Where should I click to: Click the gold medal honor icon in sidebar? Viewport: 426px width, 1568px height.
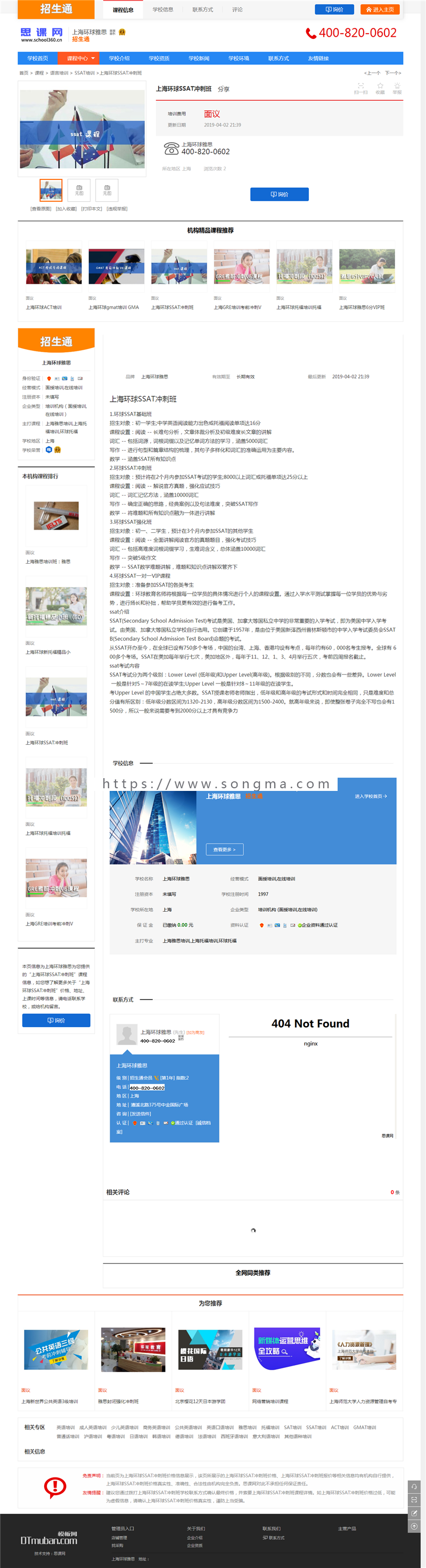(x=57, y=450)
